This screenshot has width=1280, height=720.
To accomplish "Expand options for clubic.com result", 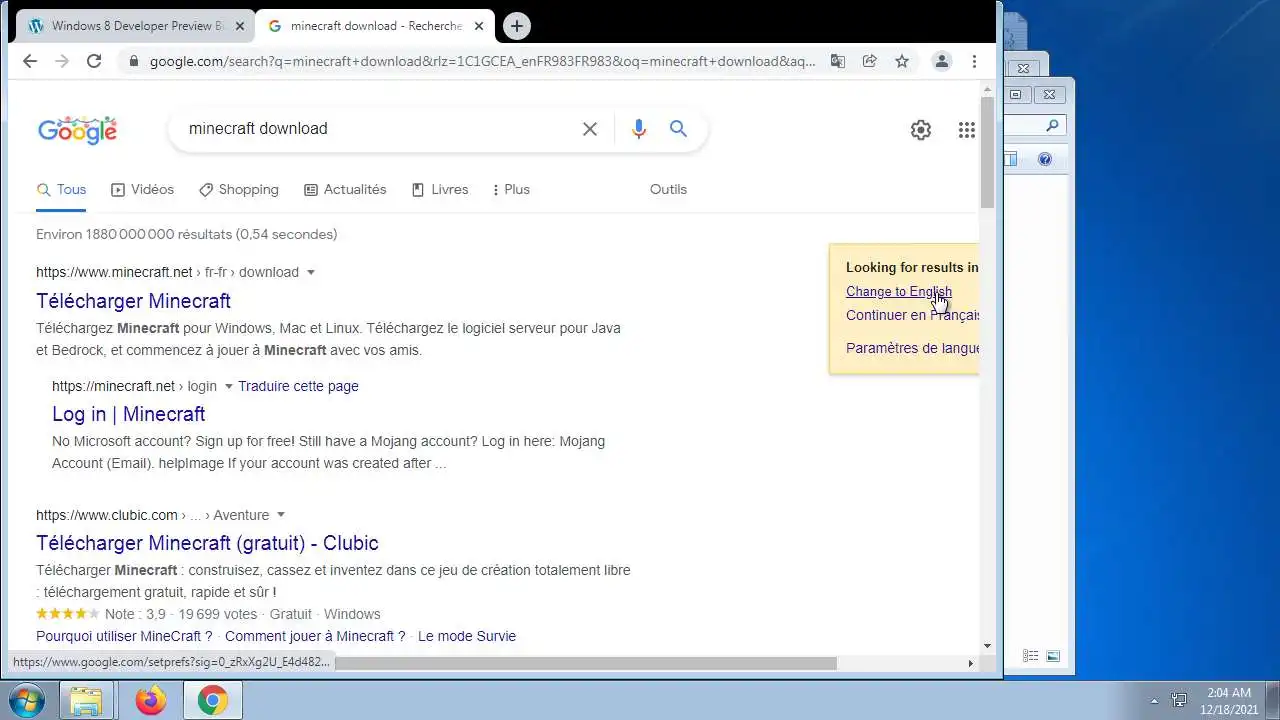I will click(281, 515).
